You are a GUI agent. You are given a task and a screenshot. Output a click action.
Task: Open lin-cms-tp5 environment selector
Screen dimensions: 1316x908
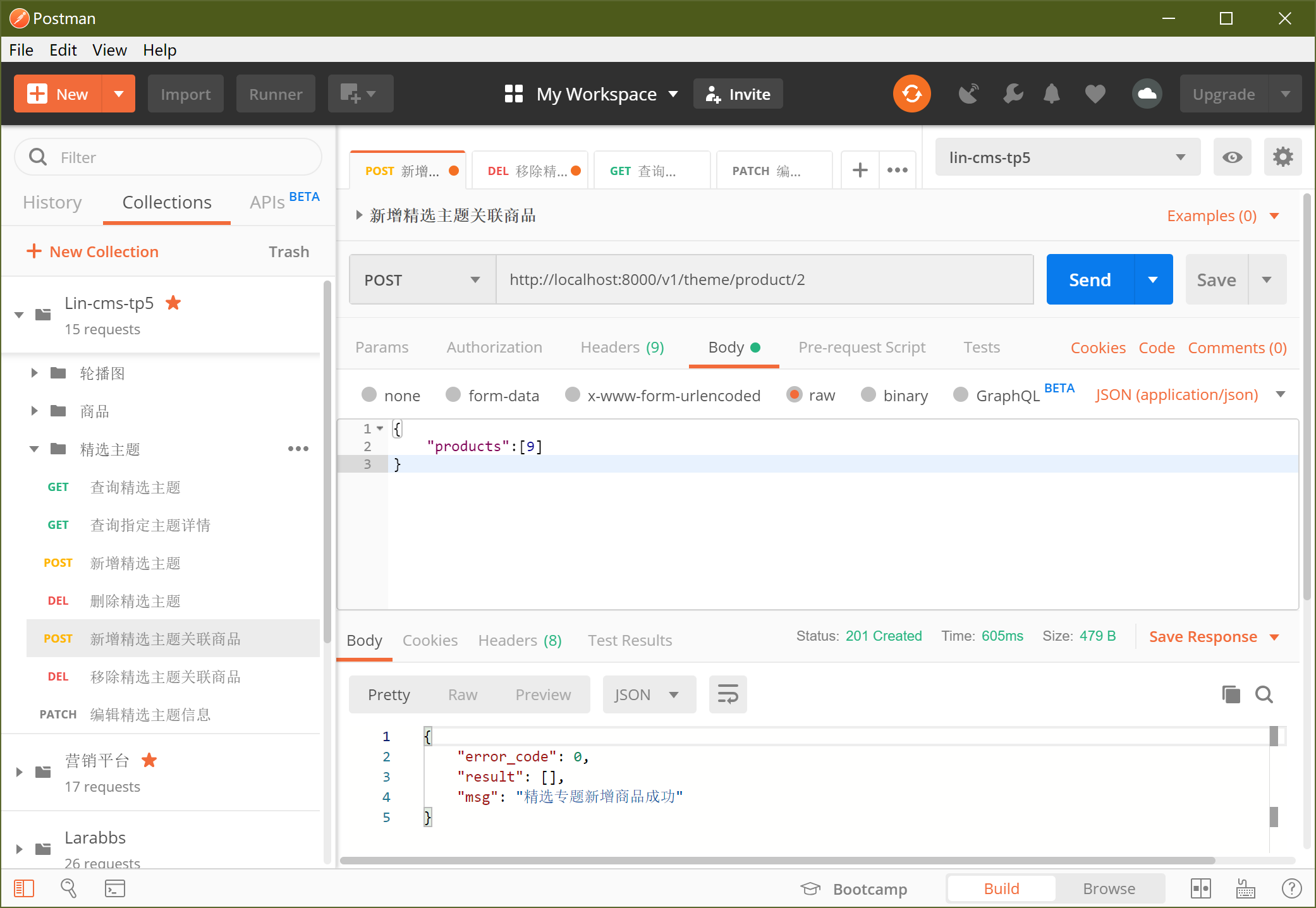[x=1068, y=157]
